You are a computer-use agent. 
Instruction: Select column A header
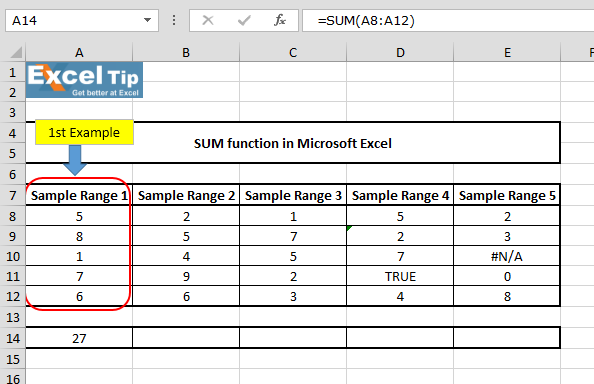click(79, 52)
